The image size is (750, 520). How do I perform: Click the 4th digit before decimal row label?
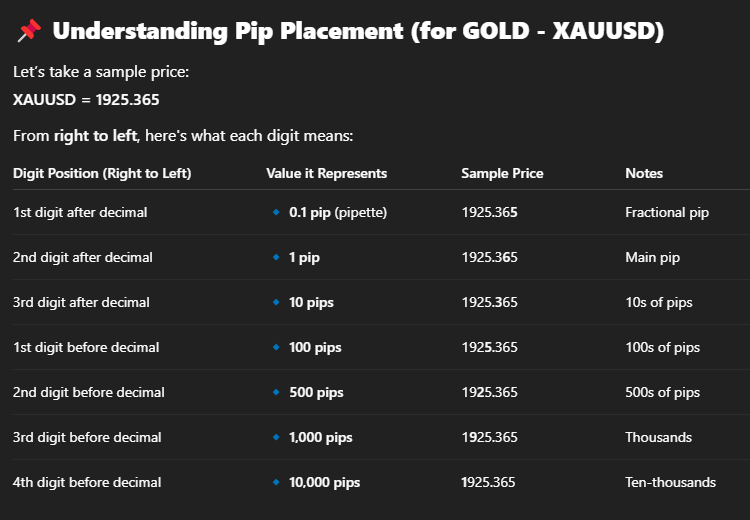point(87,482)
